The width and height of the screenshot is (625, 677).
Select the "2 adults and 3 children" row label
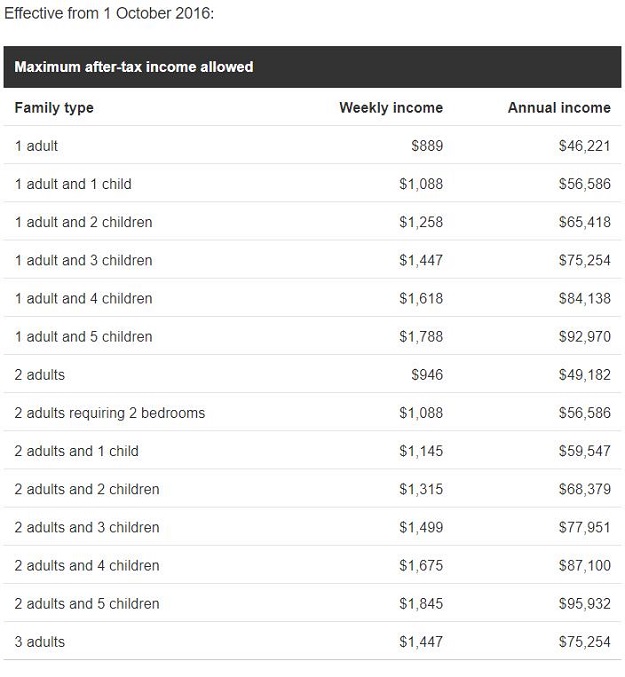tap(87, 527)
